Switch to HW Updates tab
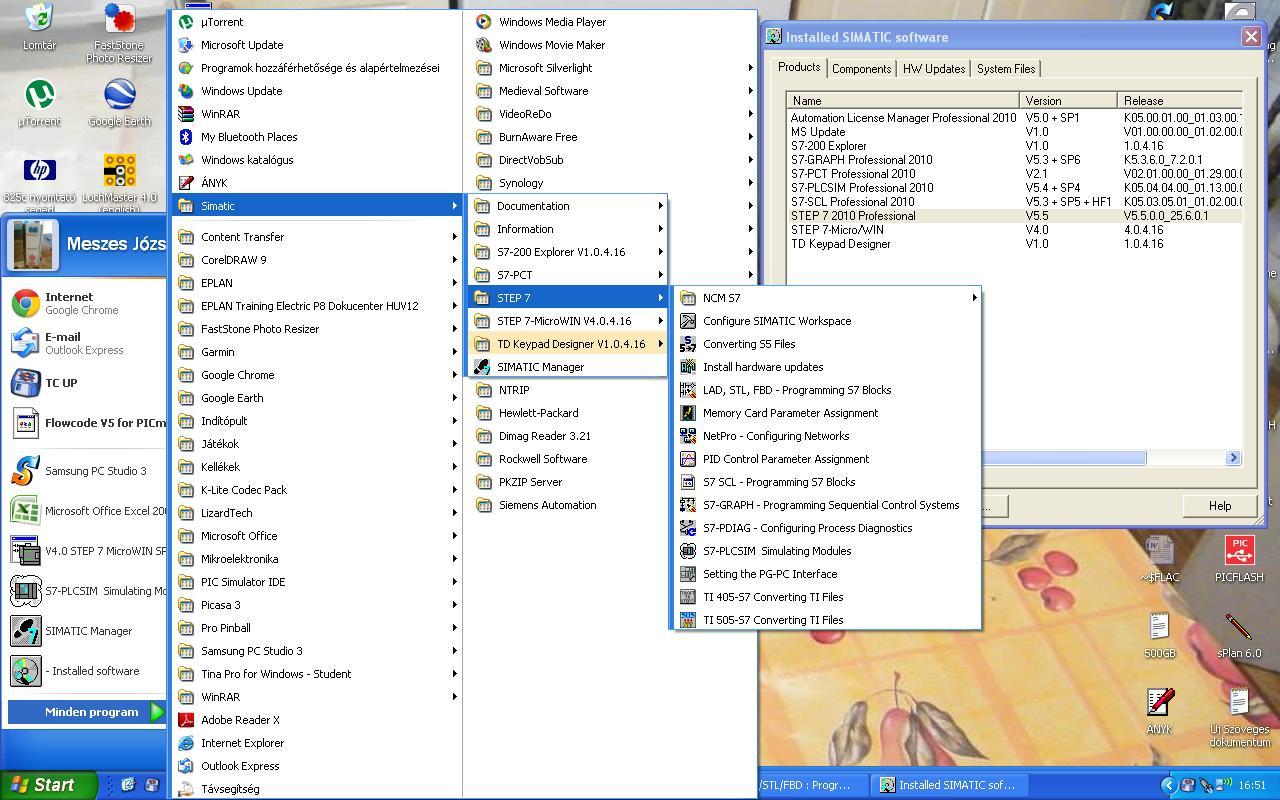Viewport: 1280px width, 800px height. point(934,69)
